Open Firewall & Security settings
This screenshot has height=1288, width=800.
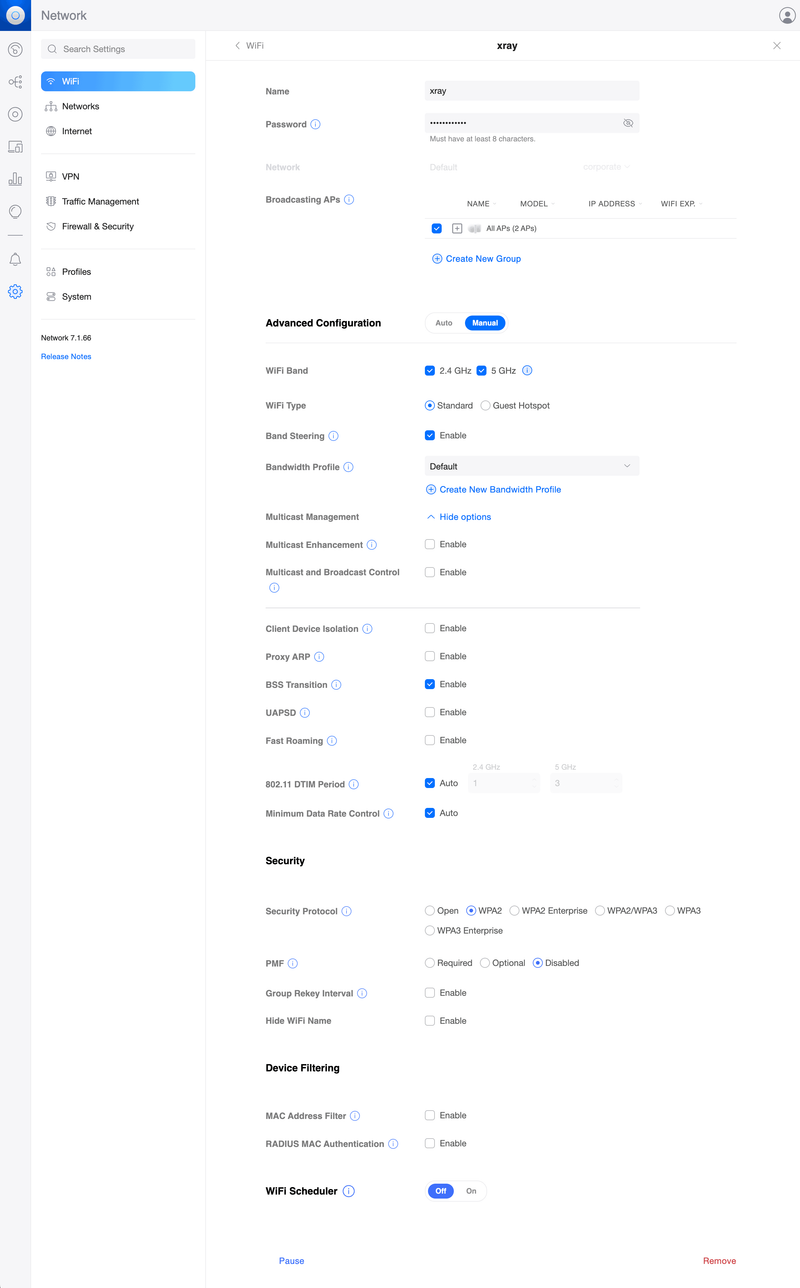[97, 227]
